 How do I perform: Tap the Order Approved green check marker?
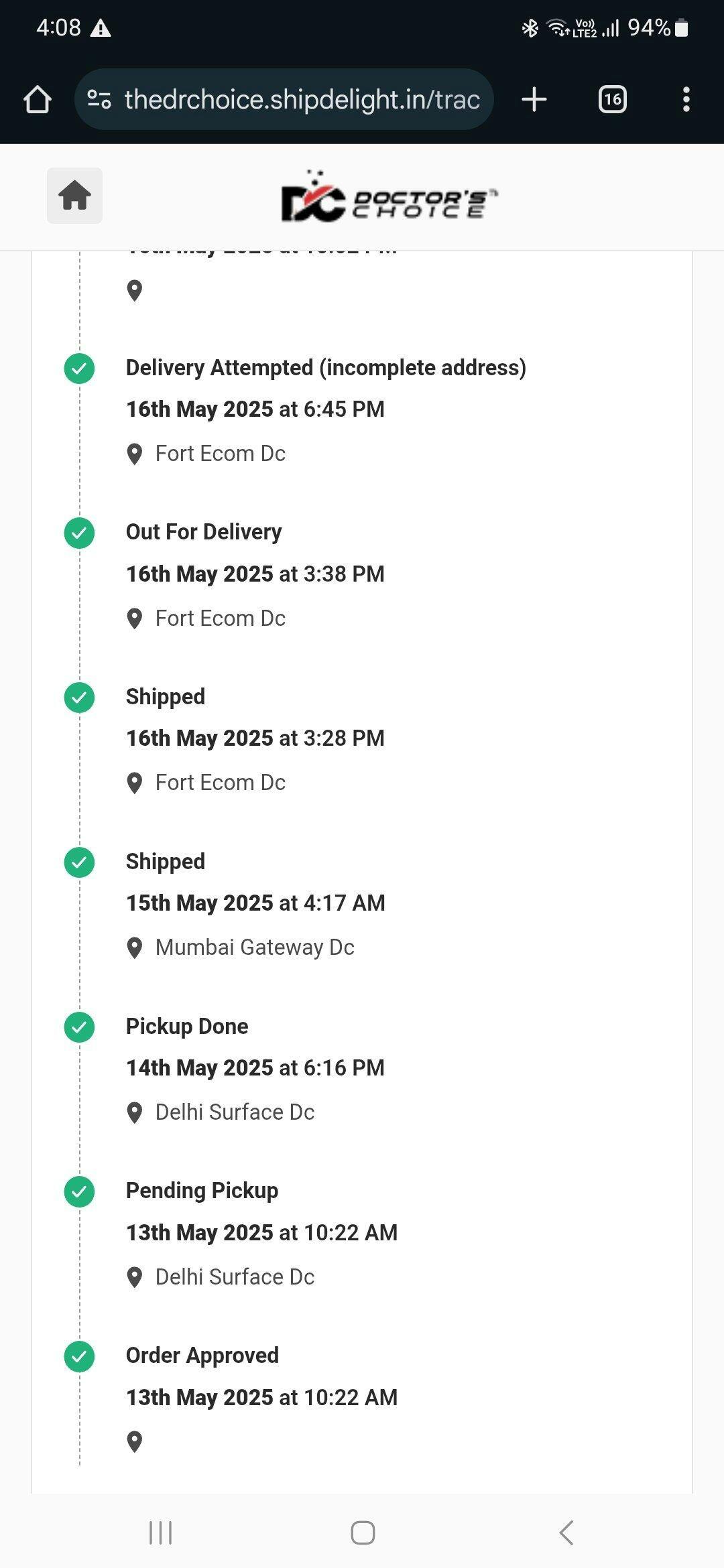(x=79, y=1357)
